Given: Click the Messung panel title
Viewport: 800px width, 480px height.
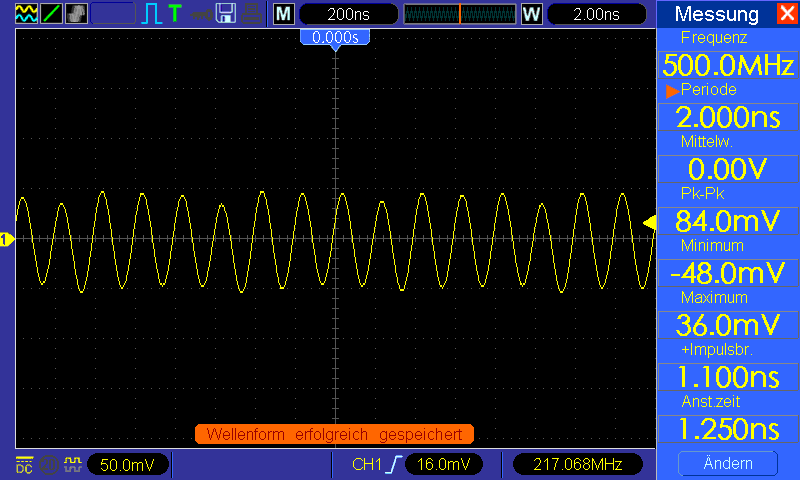Looking at the screenshot, I should click(x=716, y=14).
